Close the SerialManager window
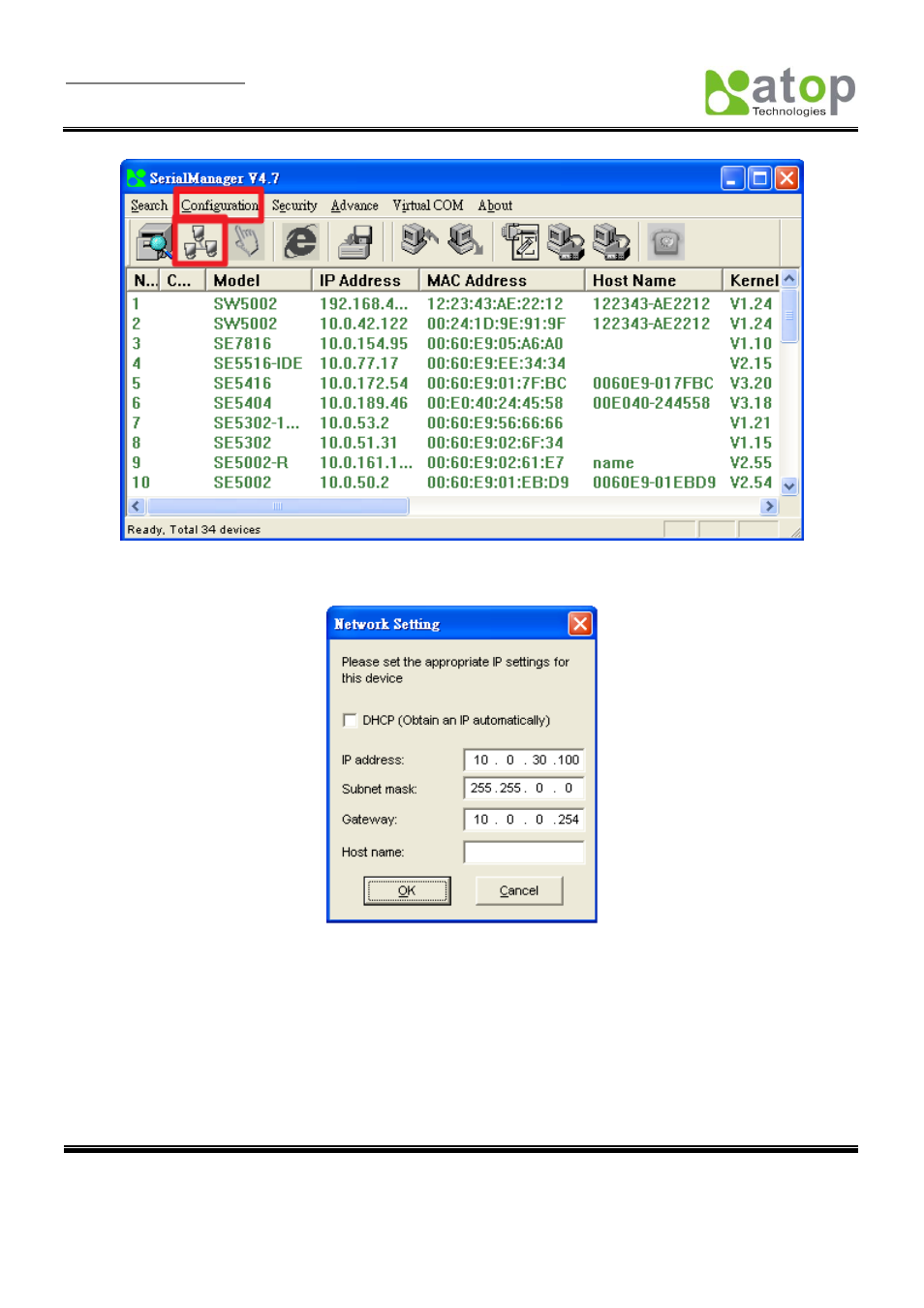 click(787, 178)
